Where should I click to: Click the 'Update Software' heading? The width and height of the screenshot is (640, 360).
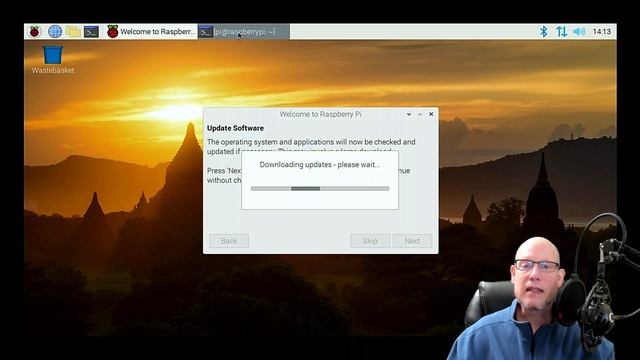coord(235,128)
